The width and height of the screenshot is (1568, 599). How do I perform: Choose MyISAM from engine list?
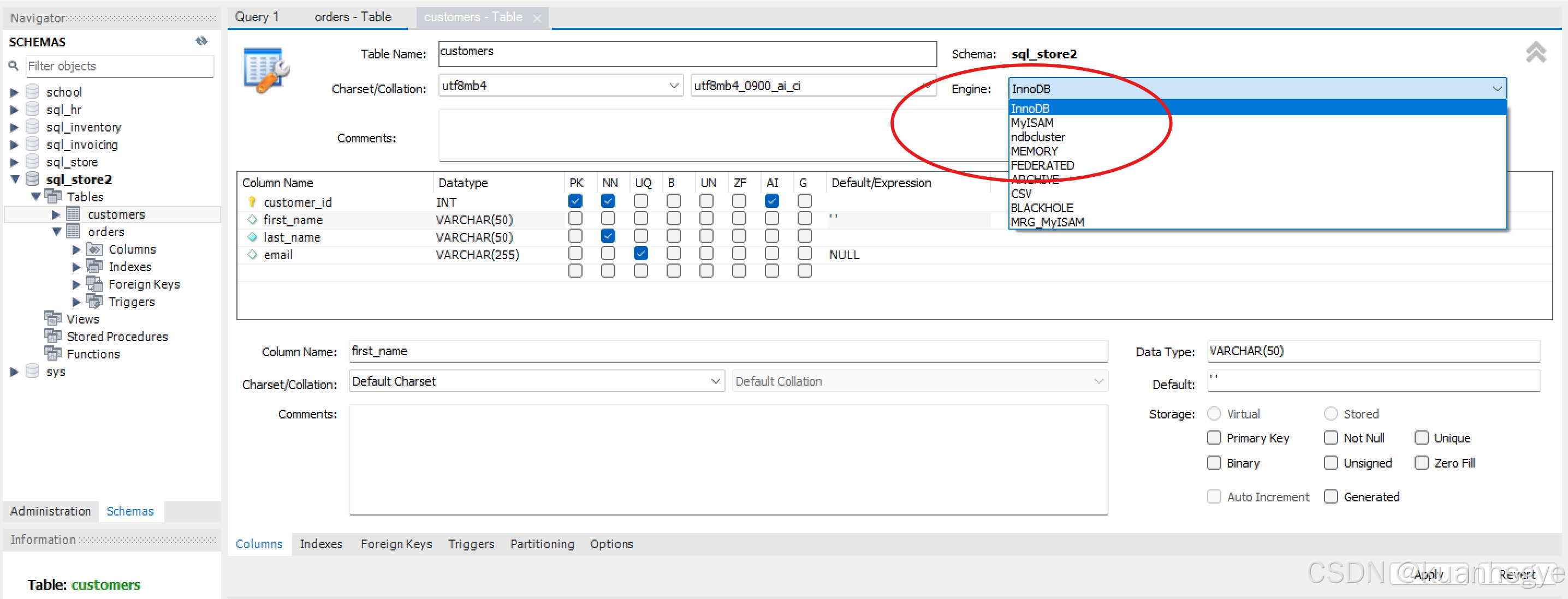click(x=1032, y=123)
